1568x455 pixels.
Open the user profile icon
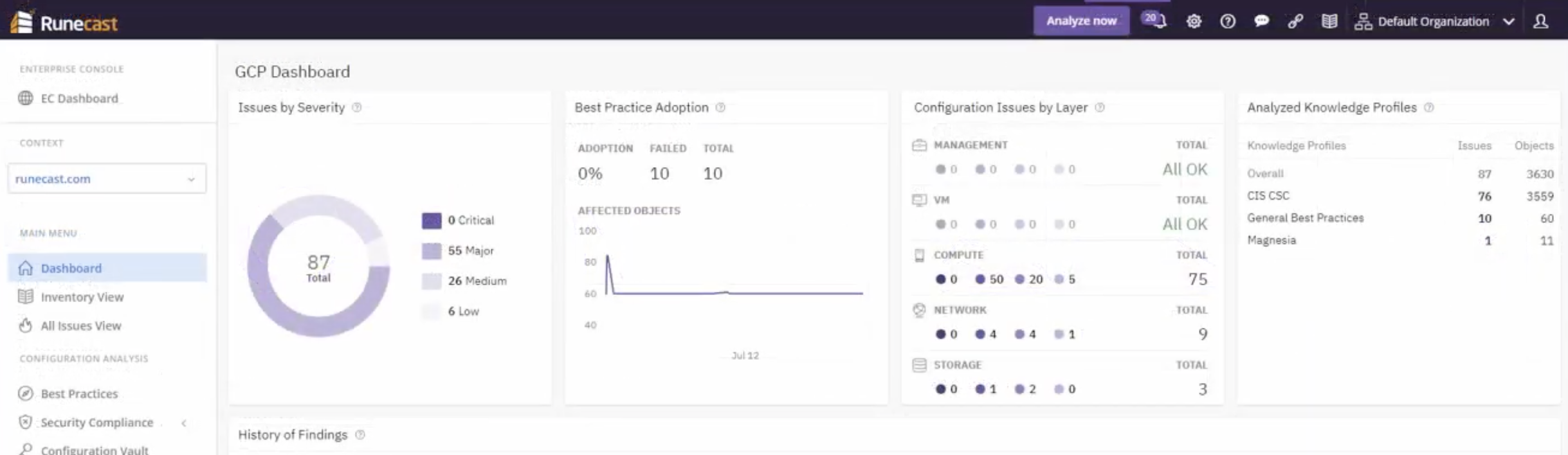coord(1540,21)
